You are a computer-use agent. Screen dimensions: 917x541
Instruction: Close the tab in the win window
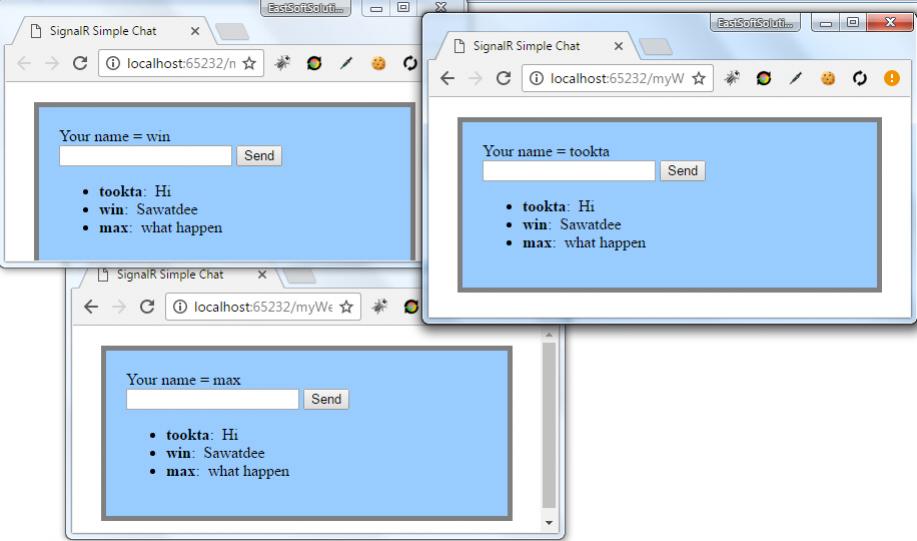coord(195,31)
